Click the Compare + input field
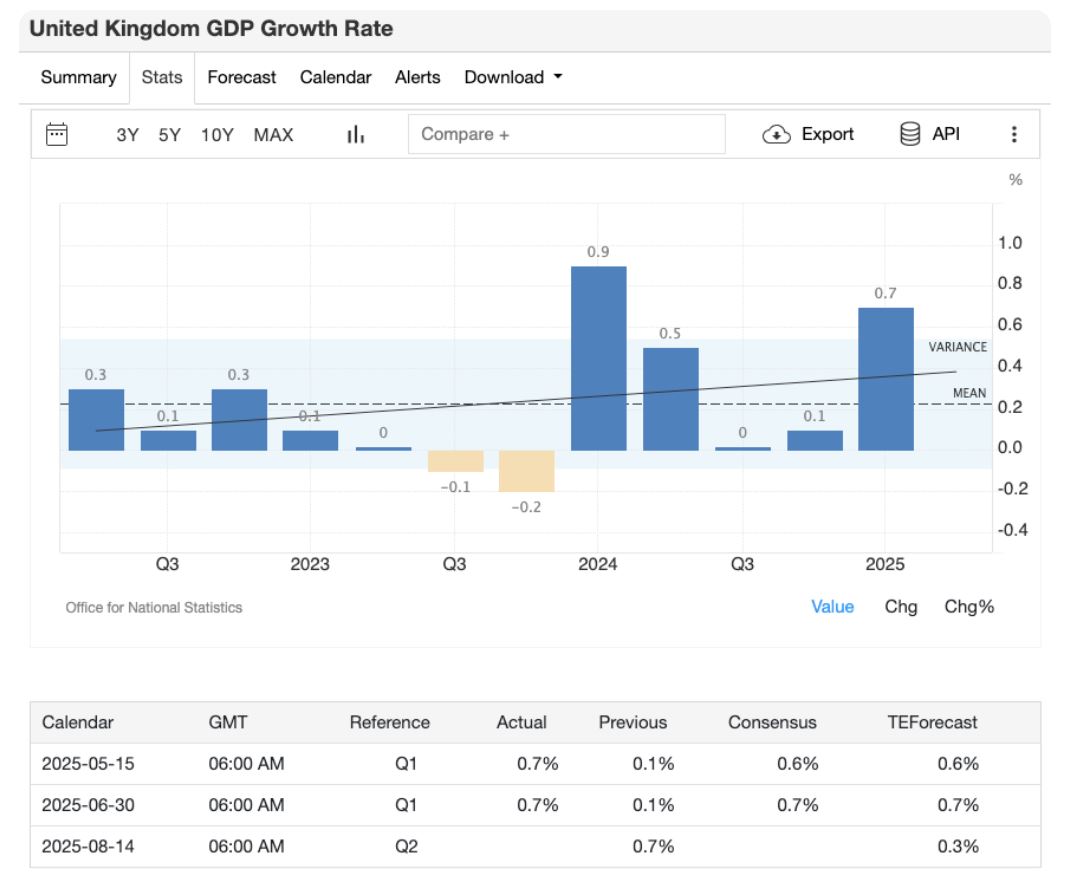 (x=566, y=134)
